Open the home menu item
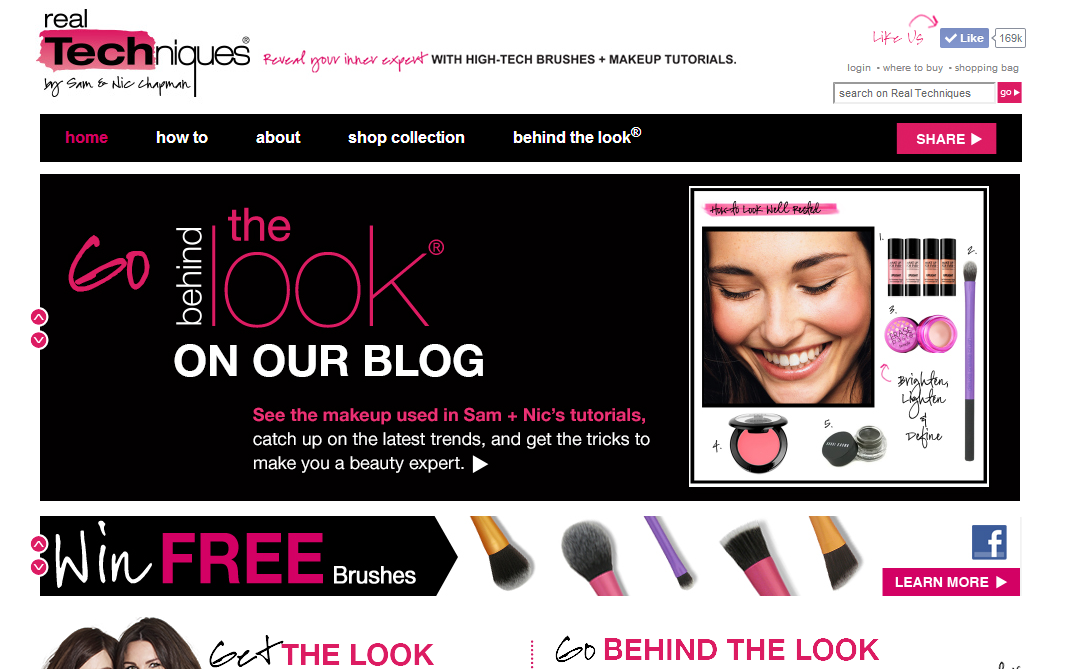 tap(86, 138)
